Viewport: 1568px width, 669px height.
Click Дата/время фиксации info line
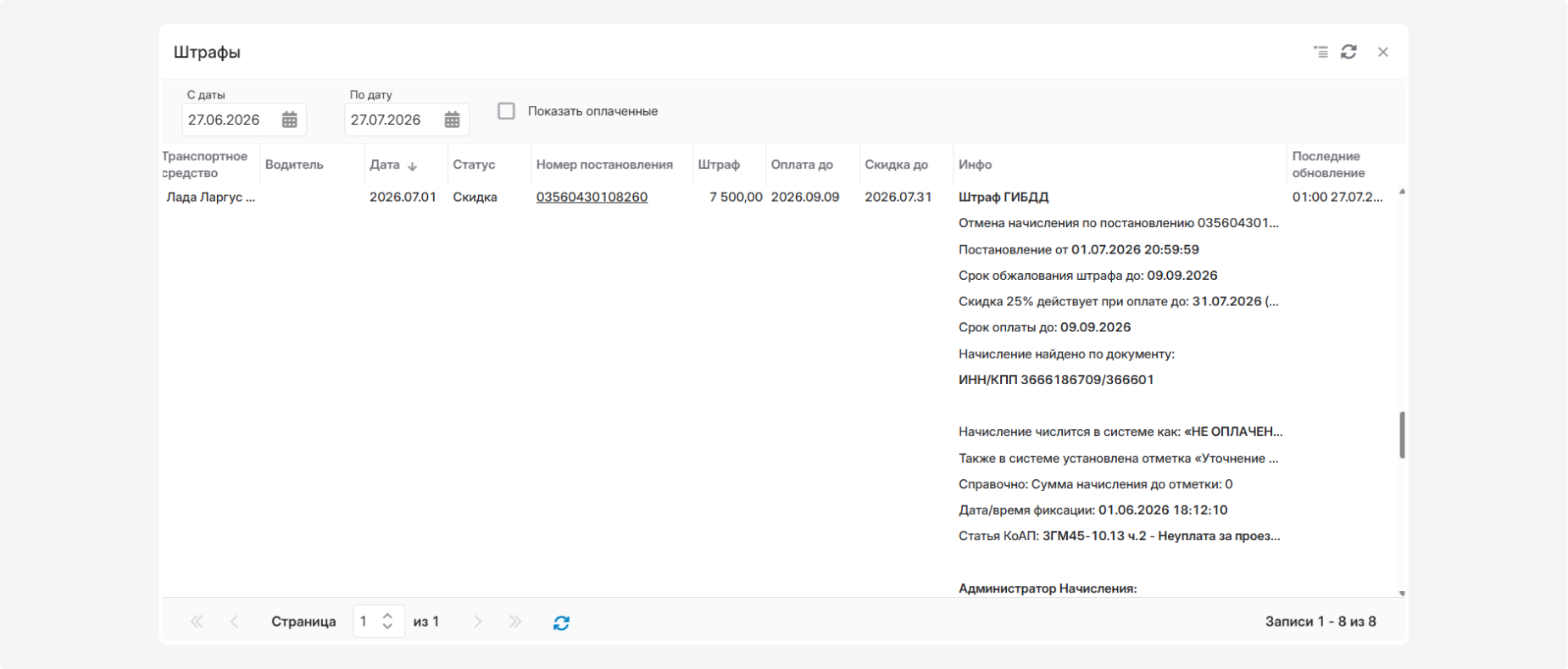pos(1093,510)
